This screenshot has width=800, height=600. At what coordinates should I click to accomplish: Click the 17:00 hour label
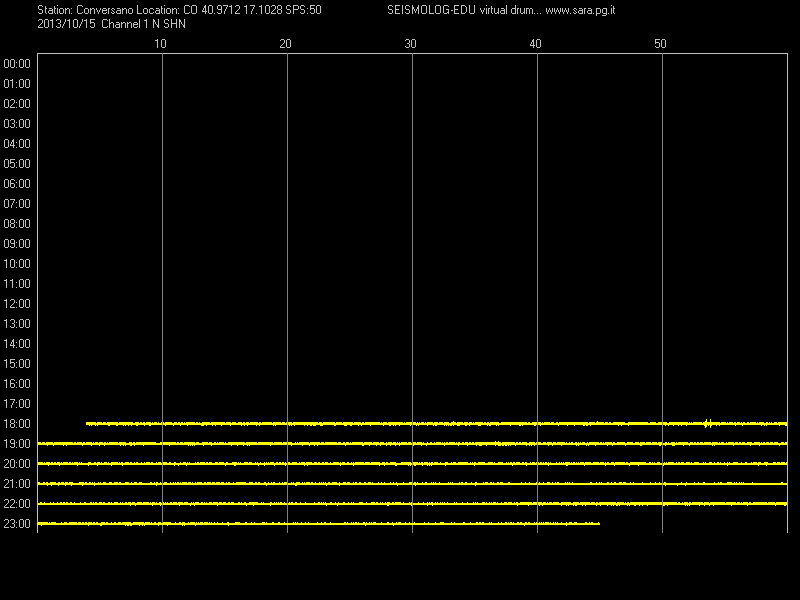pyautogui.click(x=17, y=404)
